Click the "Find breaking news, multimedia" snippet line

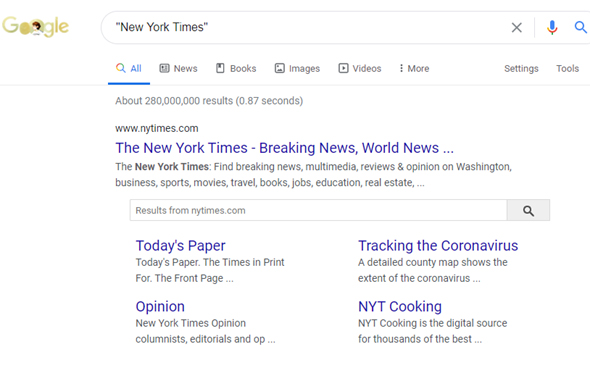coord(313,167)
